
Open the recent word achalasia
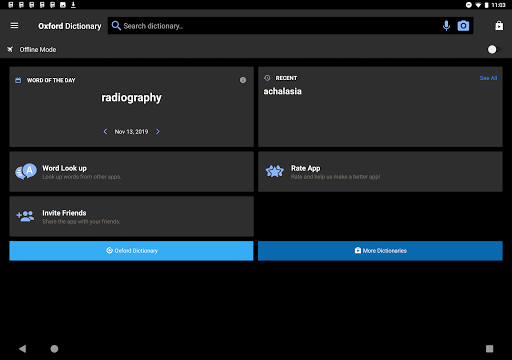pyautogui.click(x=283, y=91)
